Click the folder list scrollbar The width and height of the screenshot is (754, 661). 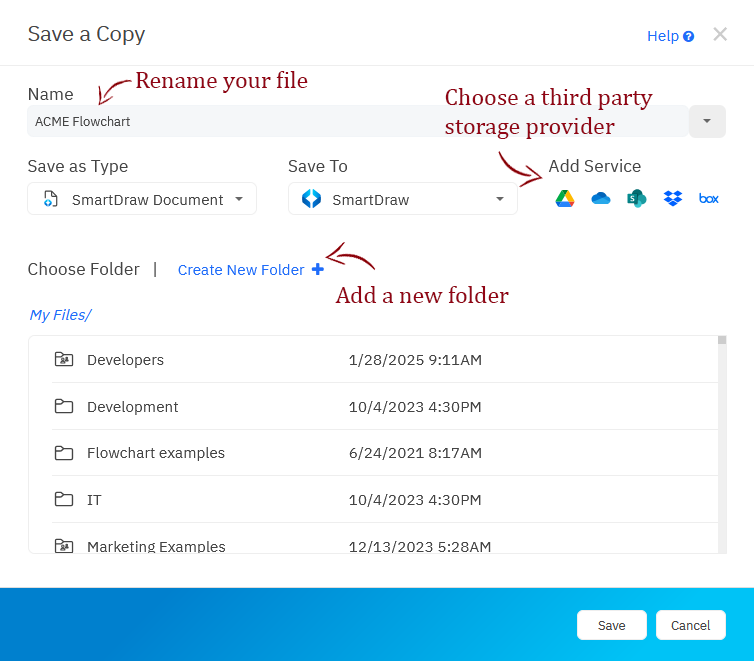[722, 440]
